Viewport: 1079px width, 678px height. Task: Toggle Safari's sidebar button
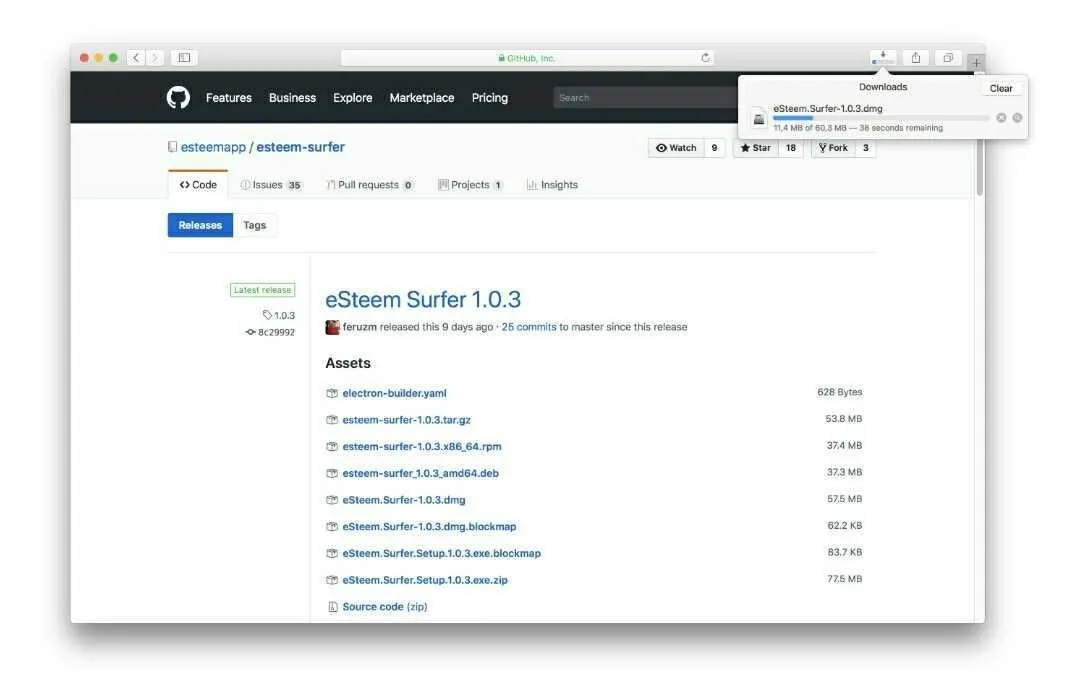tap(184, 58)
